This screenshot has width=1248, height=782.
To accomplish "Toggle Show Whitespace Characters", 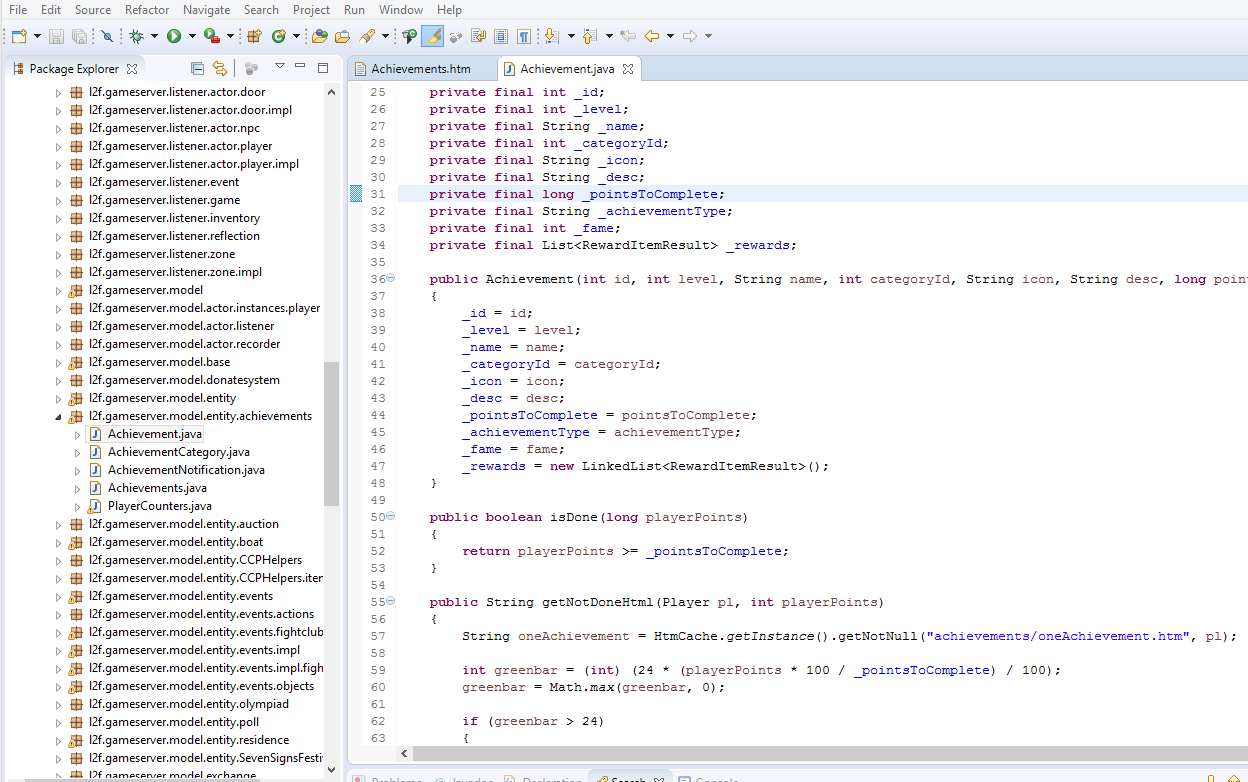I will click(x=523, y=36).
